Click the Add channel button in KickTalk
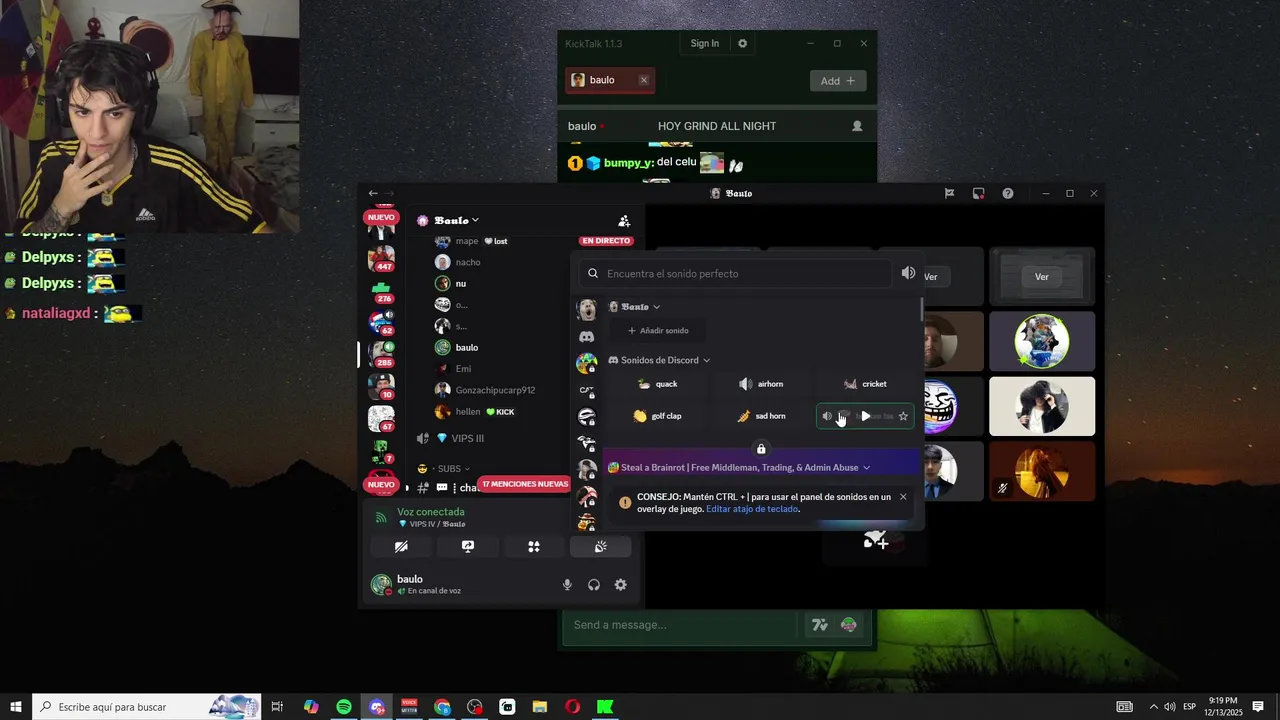The height and width of the screenshot is (720, 1280). pyautogui.click(x=838, y=81)
